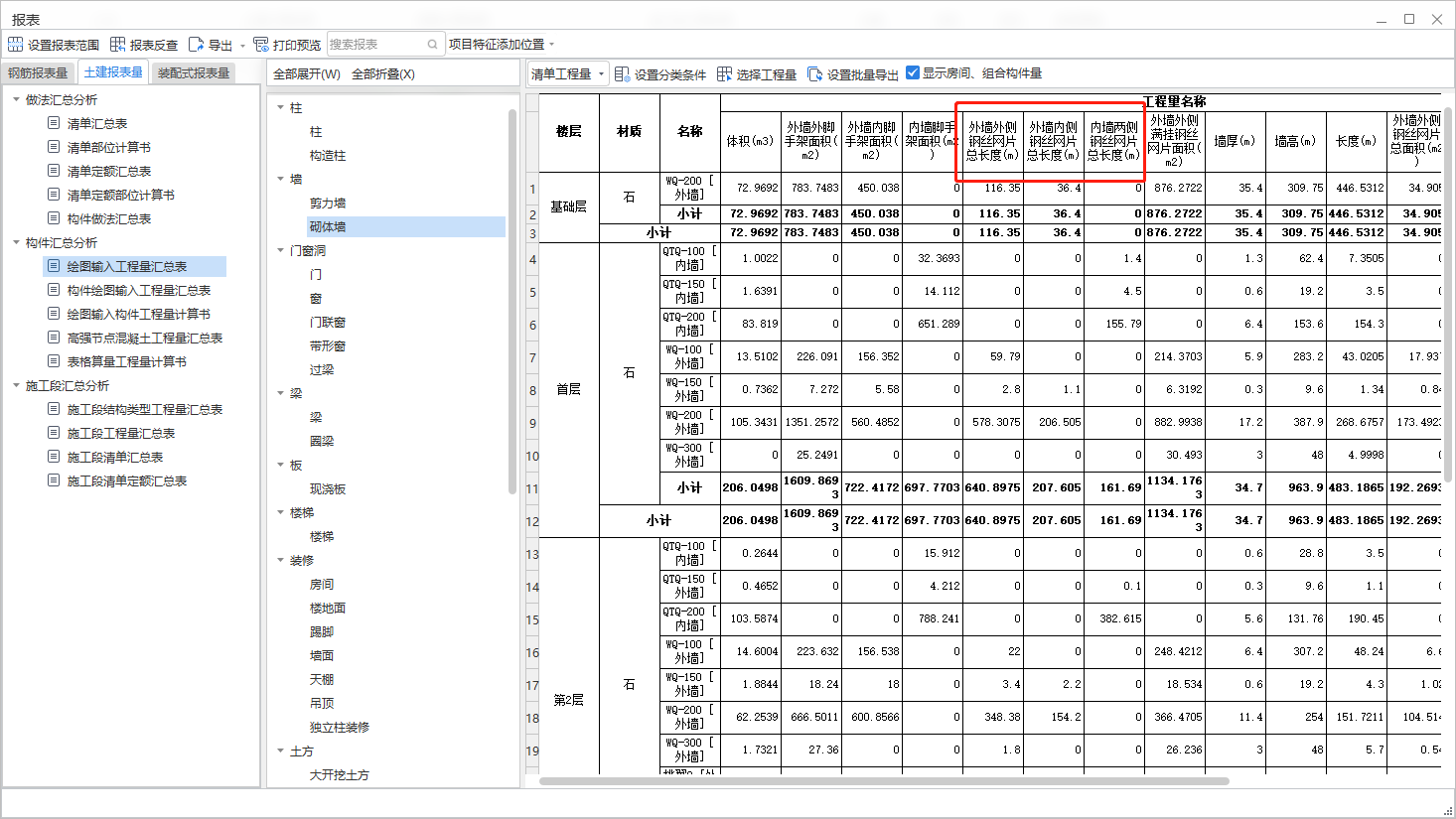Collapse the 梁 category node
This screenshot has height=819, width=1456.
281,393
